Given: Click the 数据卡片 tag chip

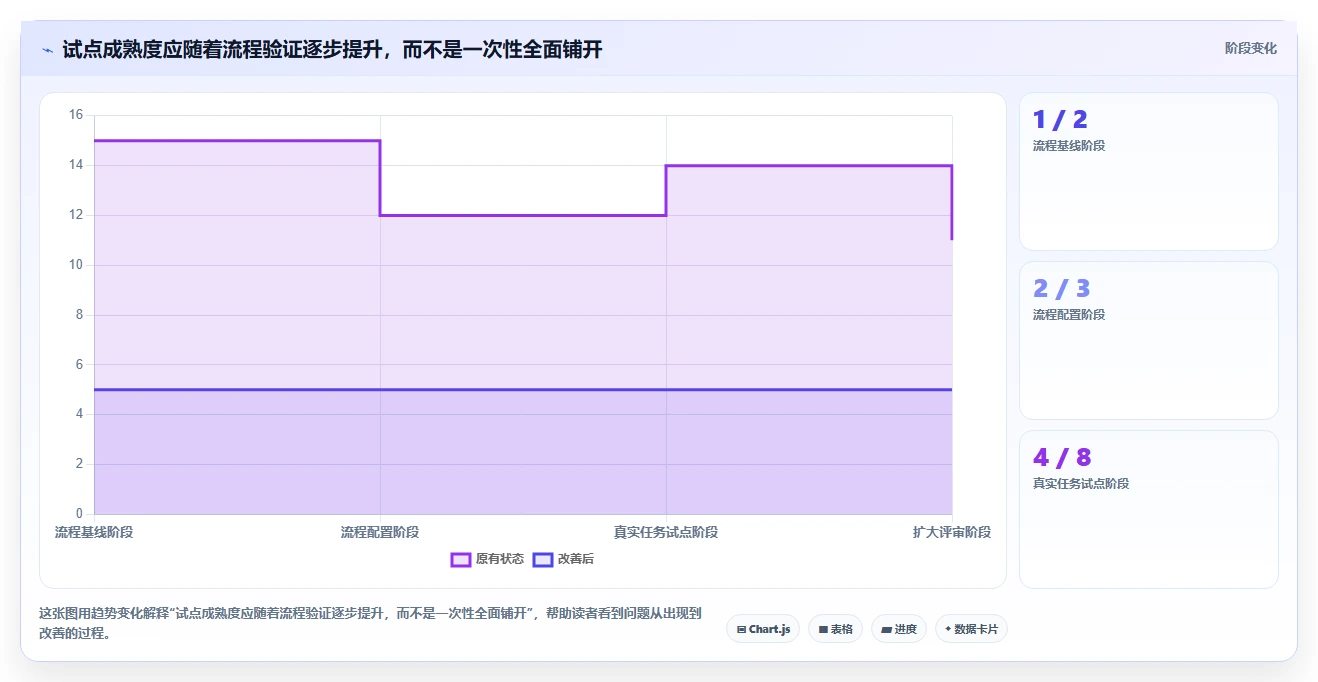Looking at the screenshot, I should click(x=971, y=629).
